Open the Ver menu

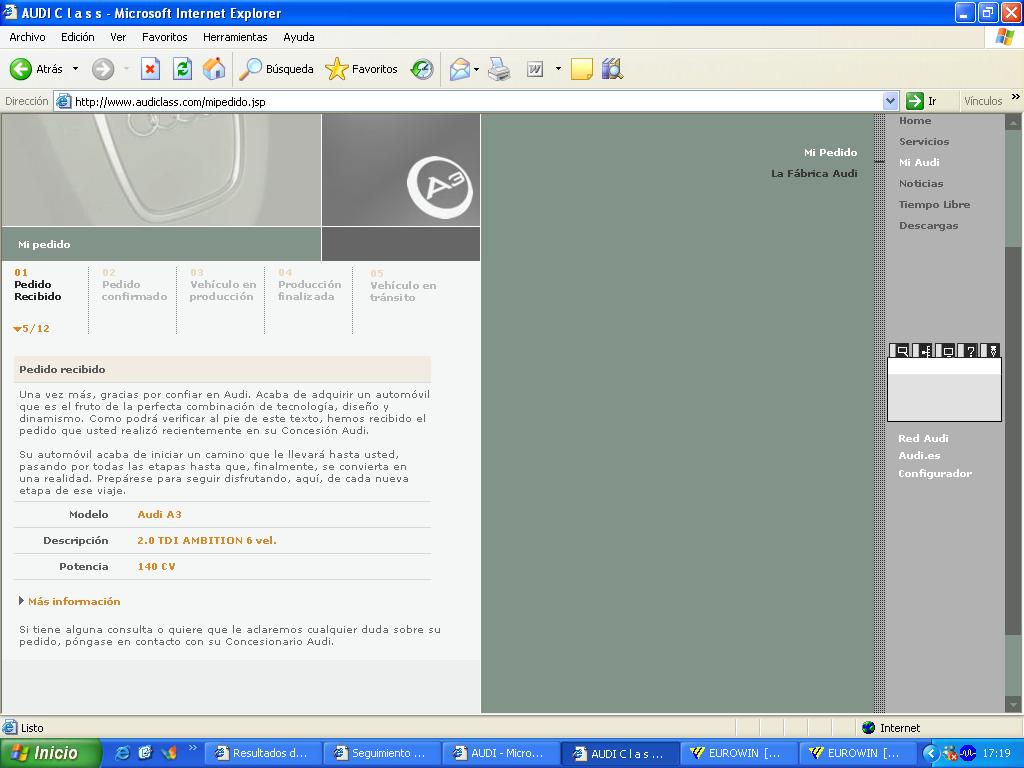coord(118,37)
